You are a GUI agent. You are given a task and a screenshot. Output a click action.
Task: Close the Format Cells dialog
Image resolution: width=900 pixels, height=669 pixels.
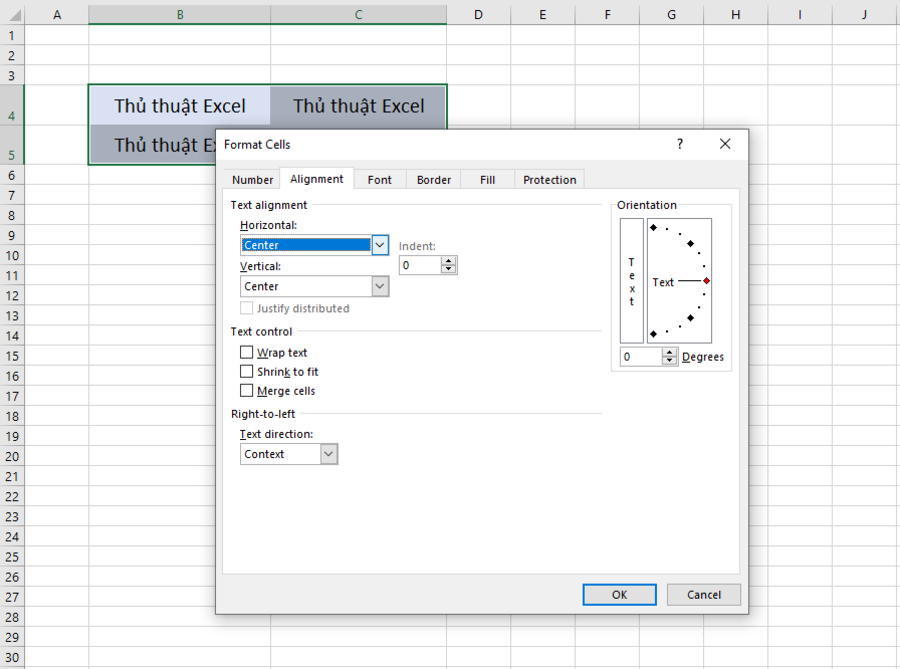click(725, 144)
